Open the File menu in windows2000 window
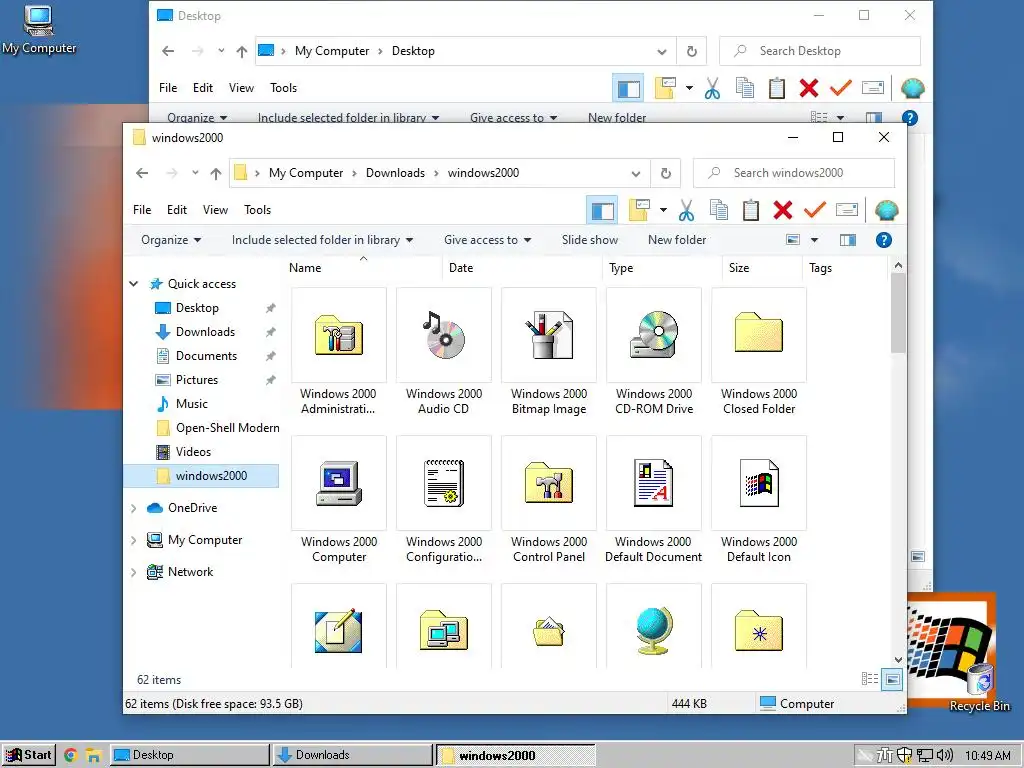 [142, 210]
